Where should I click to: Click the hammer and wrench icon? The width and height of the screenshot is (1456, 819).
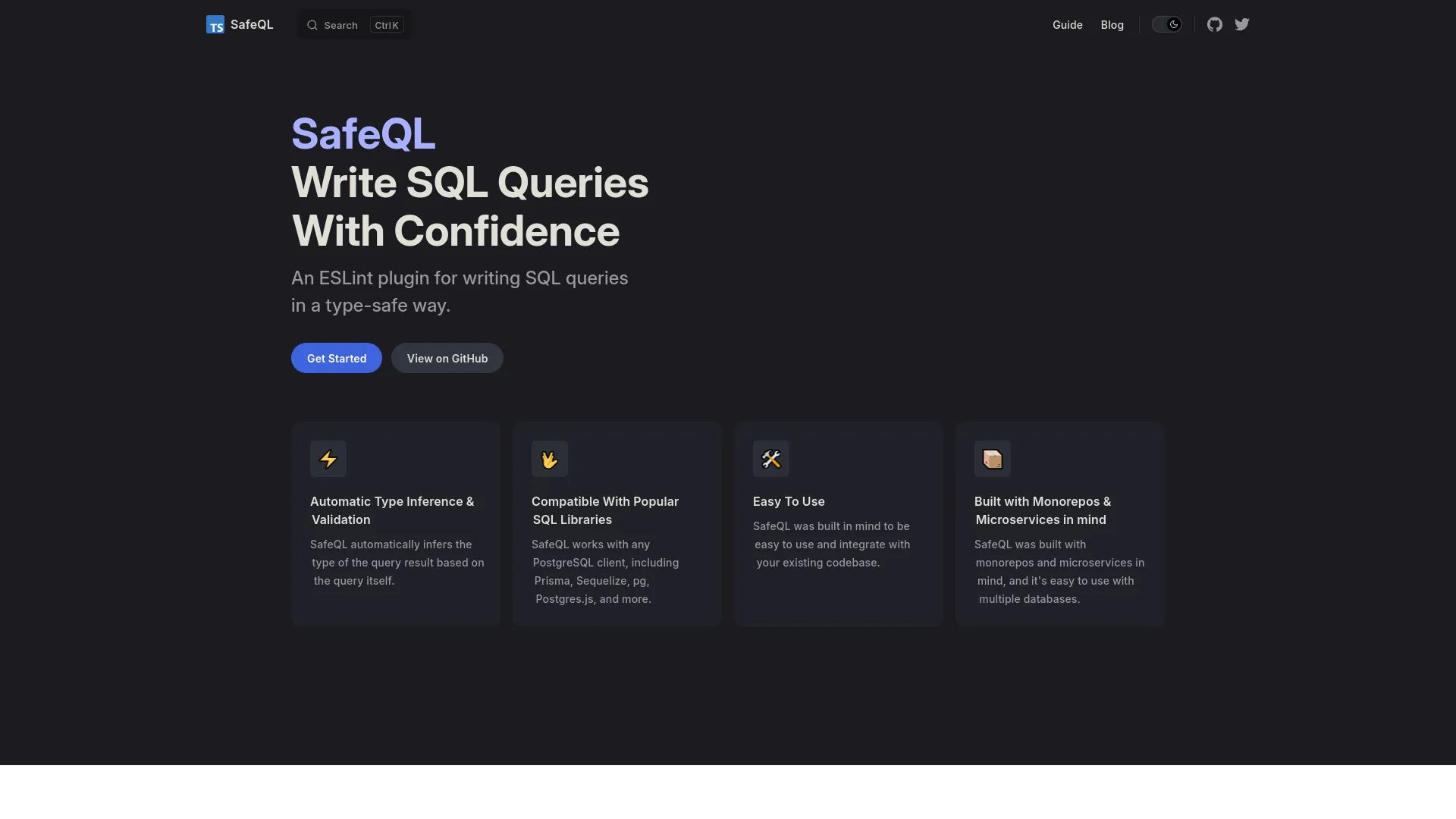click(x=771, y=459)
